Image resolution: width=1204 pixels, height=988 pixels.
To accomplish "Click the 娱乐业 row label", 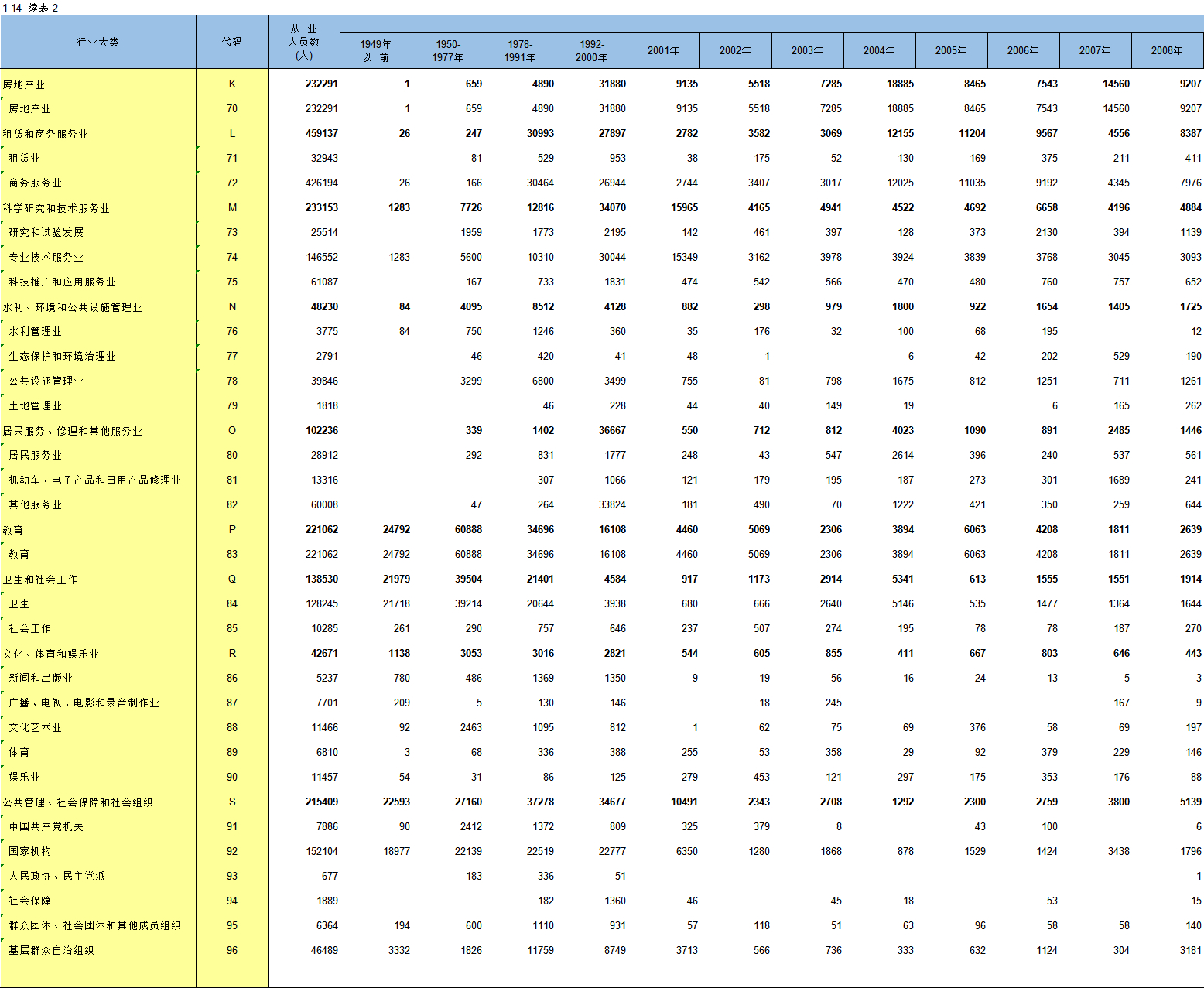I will (x=25, y=778).
